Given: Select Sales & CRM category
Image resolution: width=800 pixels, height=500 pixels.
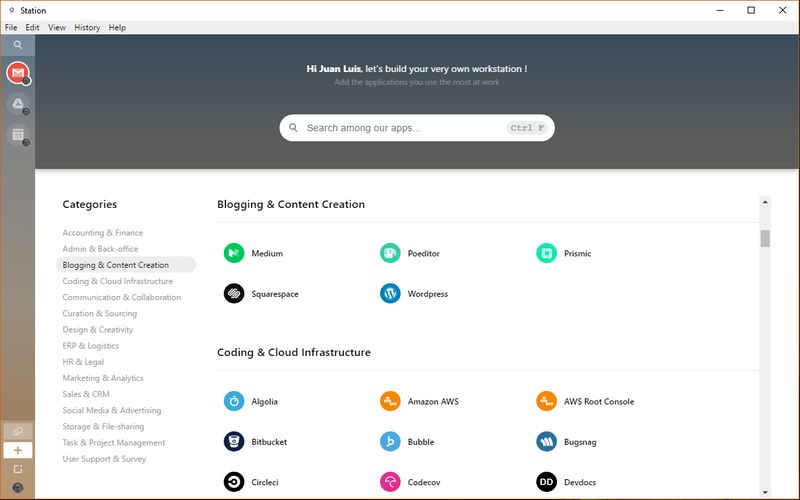Looking at the screenshot, I should [86, 394].
